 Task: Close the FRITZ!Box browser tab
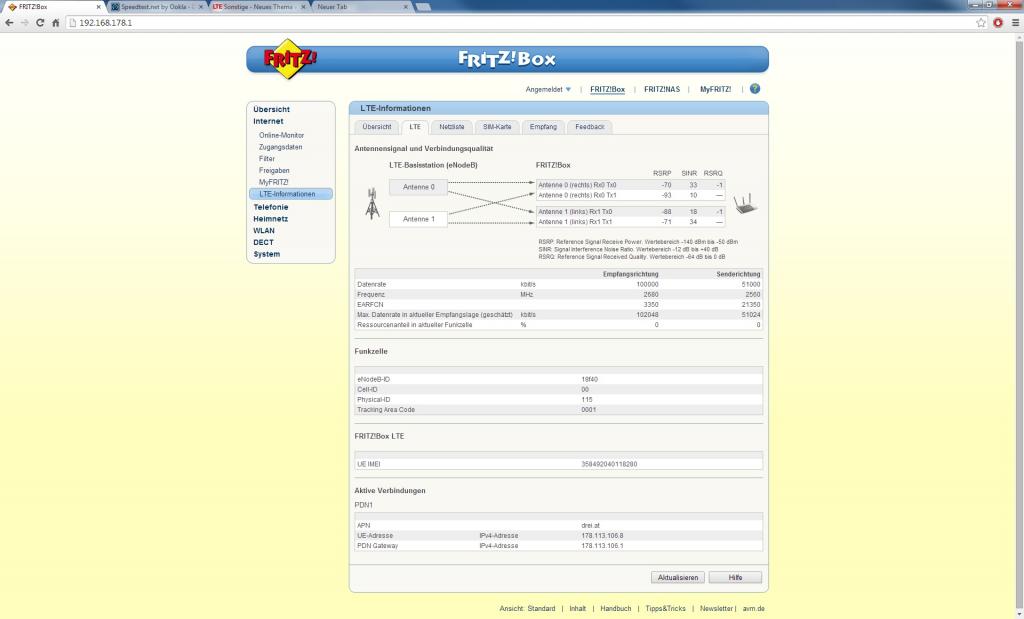(x=99, y=7)
